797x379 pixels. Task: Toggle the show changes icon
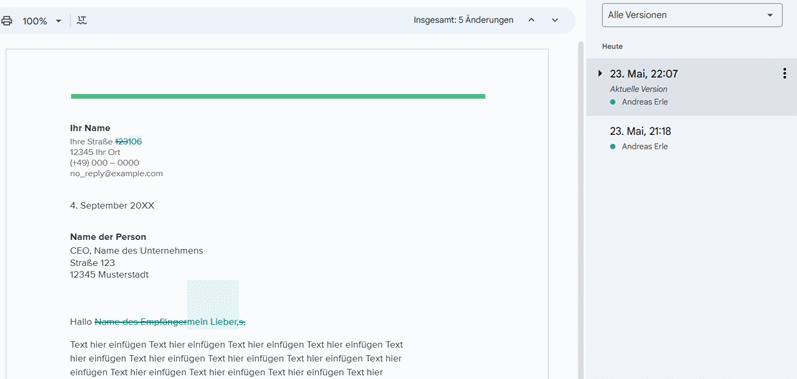[82, 20]
